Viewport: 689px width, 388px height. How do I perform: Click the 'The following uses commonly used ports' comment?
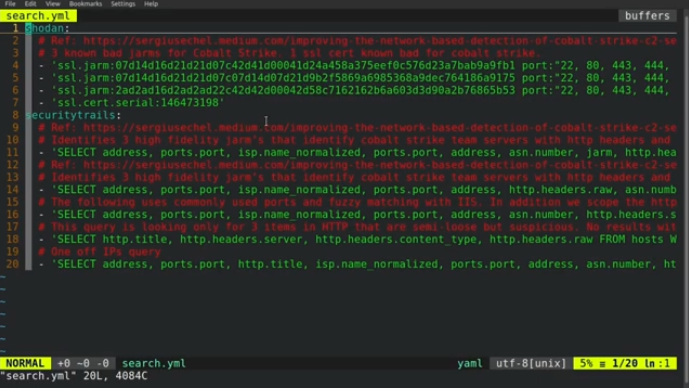[357, 202]
